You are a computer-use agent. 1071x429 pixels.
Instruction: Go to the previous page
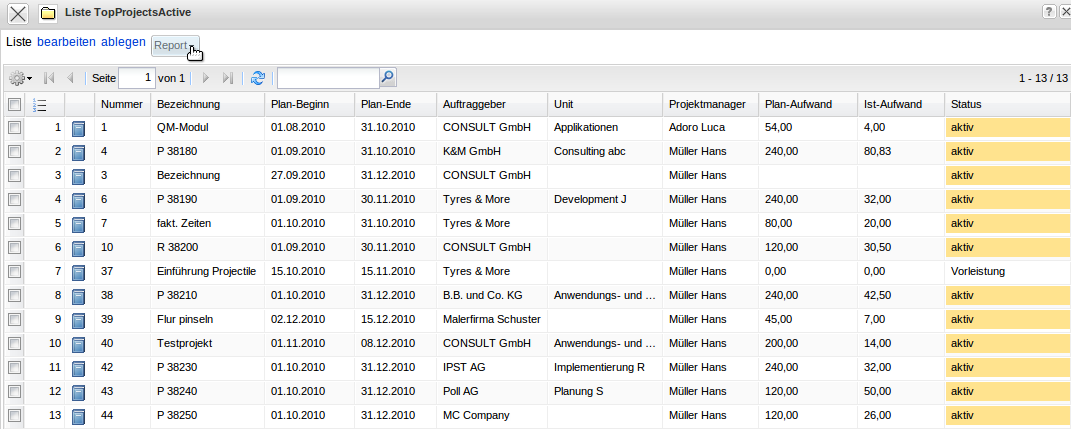coord(69,78)
